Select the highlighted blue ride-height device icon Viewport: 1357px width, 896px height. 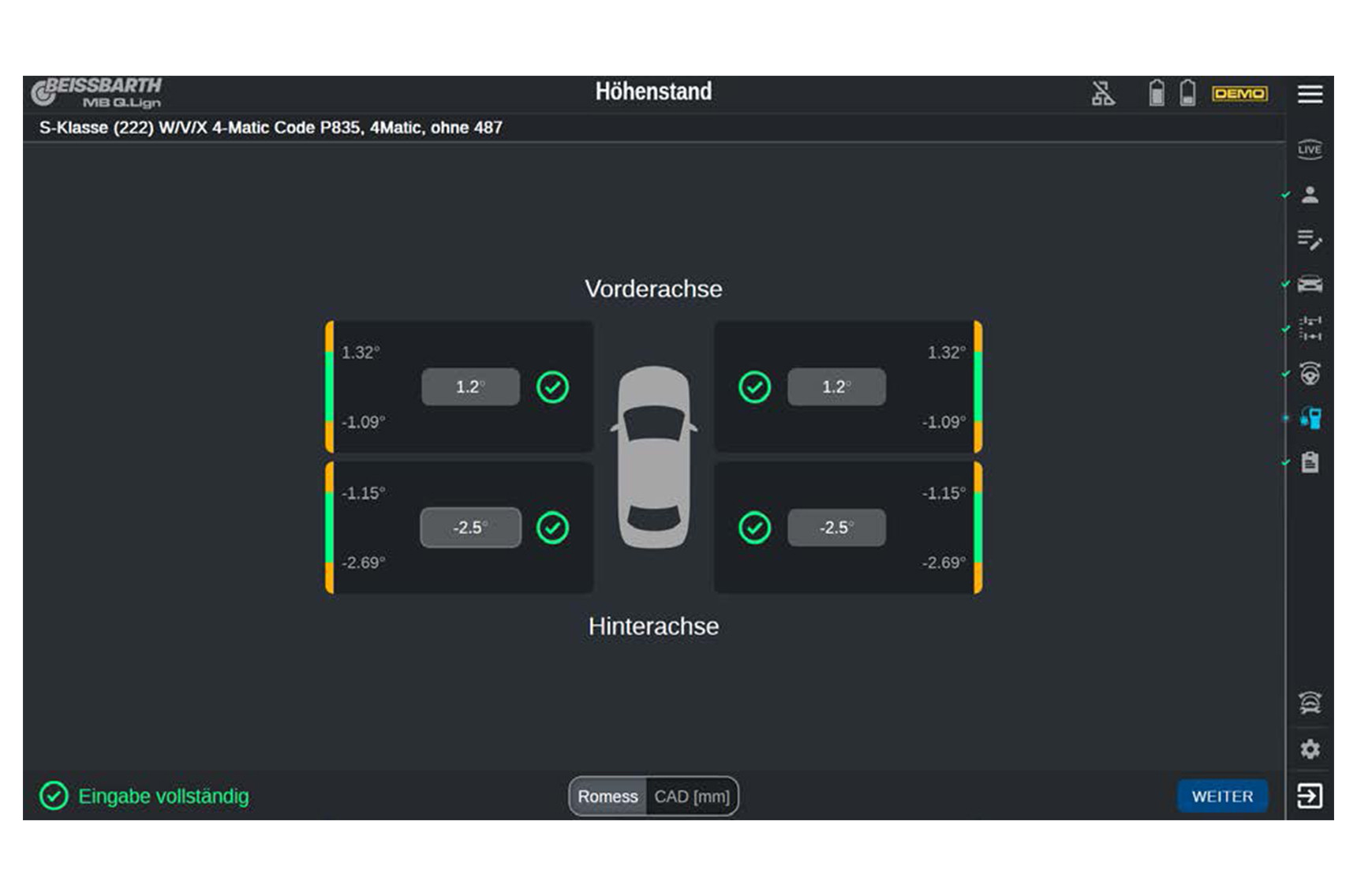click(x=1310, y=418)
